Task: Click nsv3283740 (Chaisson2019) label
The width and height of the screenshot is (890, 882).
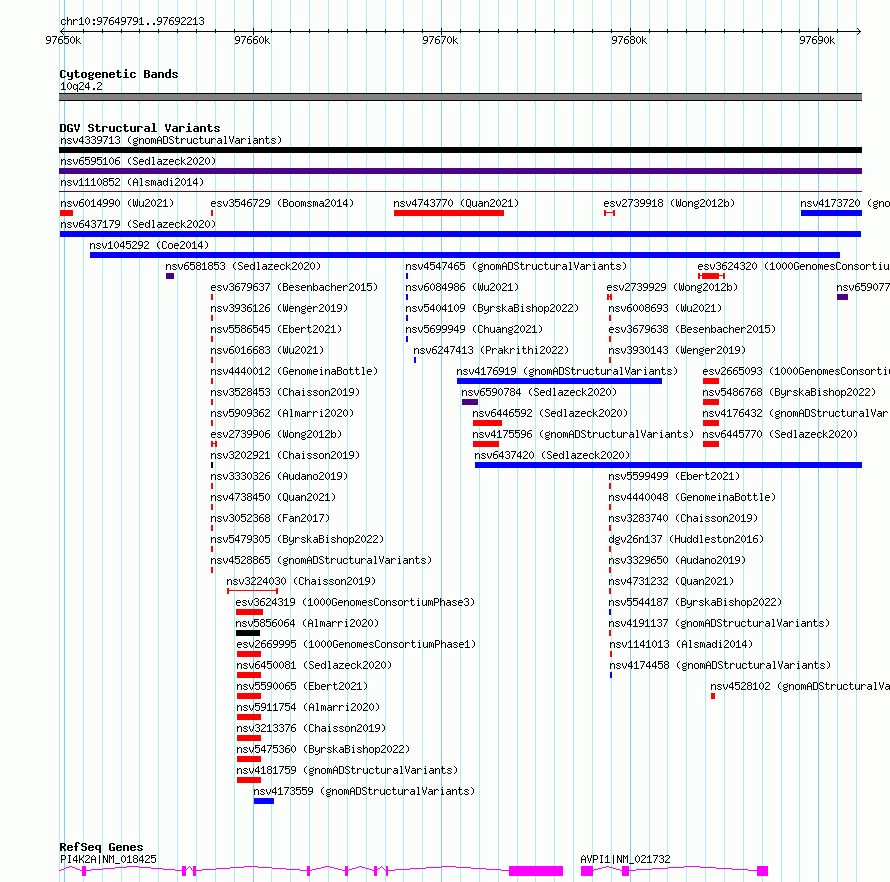Action: point(683,518)
